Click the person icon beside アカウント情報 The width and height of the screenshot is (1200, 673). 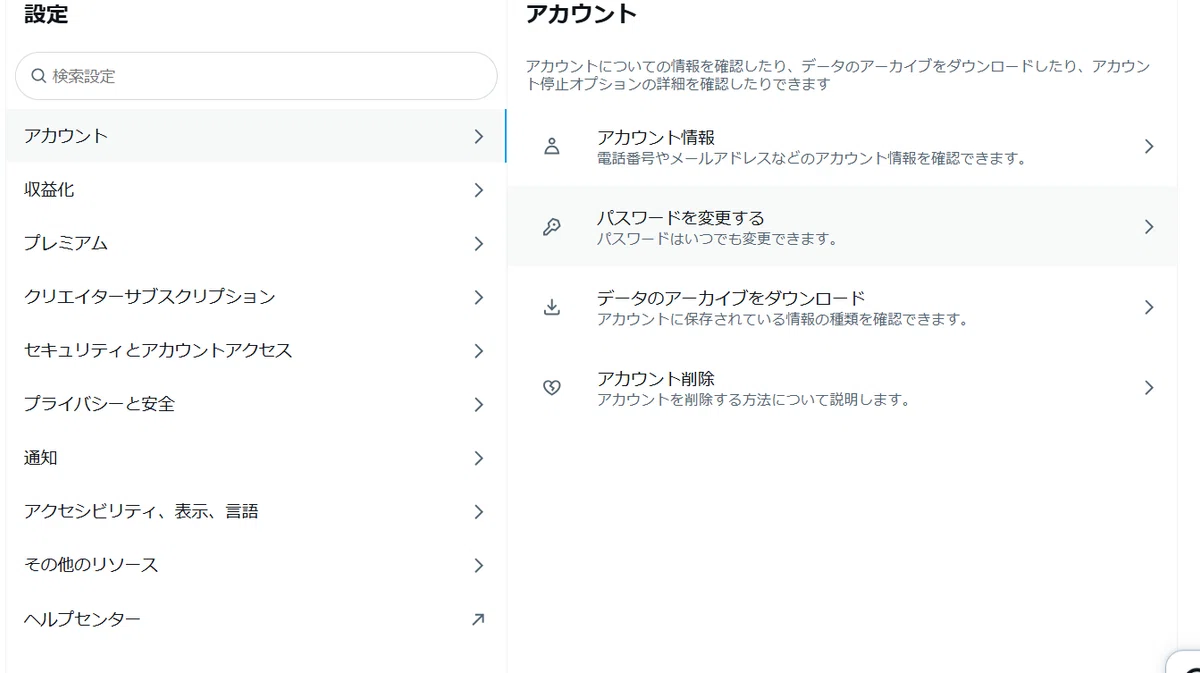[x=551, y=146]
